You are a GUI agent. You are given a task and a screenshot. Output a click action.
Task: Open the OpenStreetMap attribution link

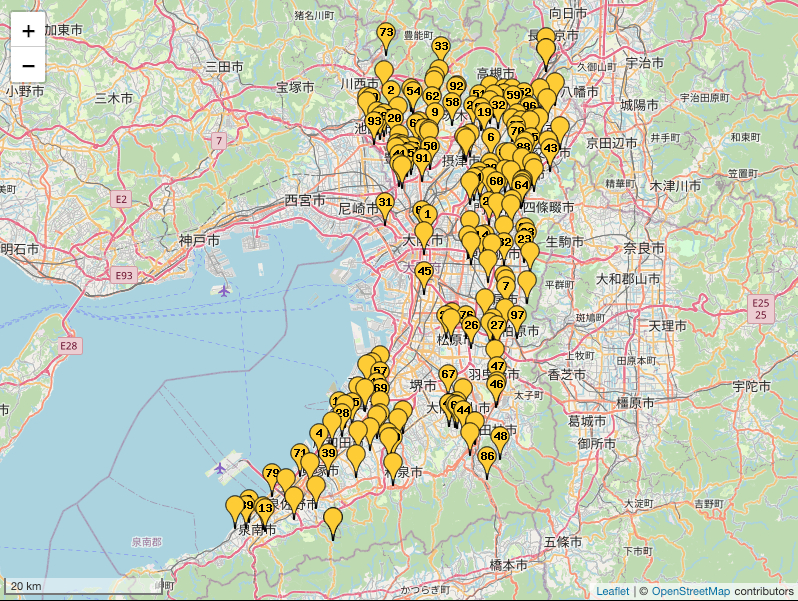click(x=693, y=591)
